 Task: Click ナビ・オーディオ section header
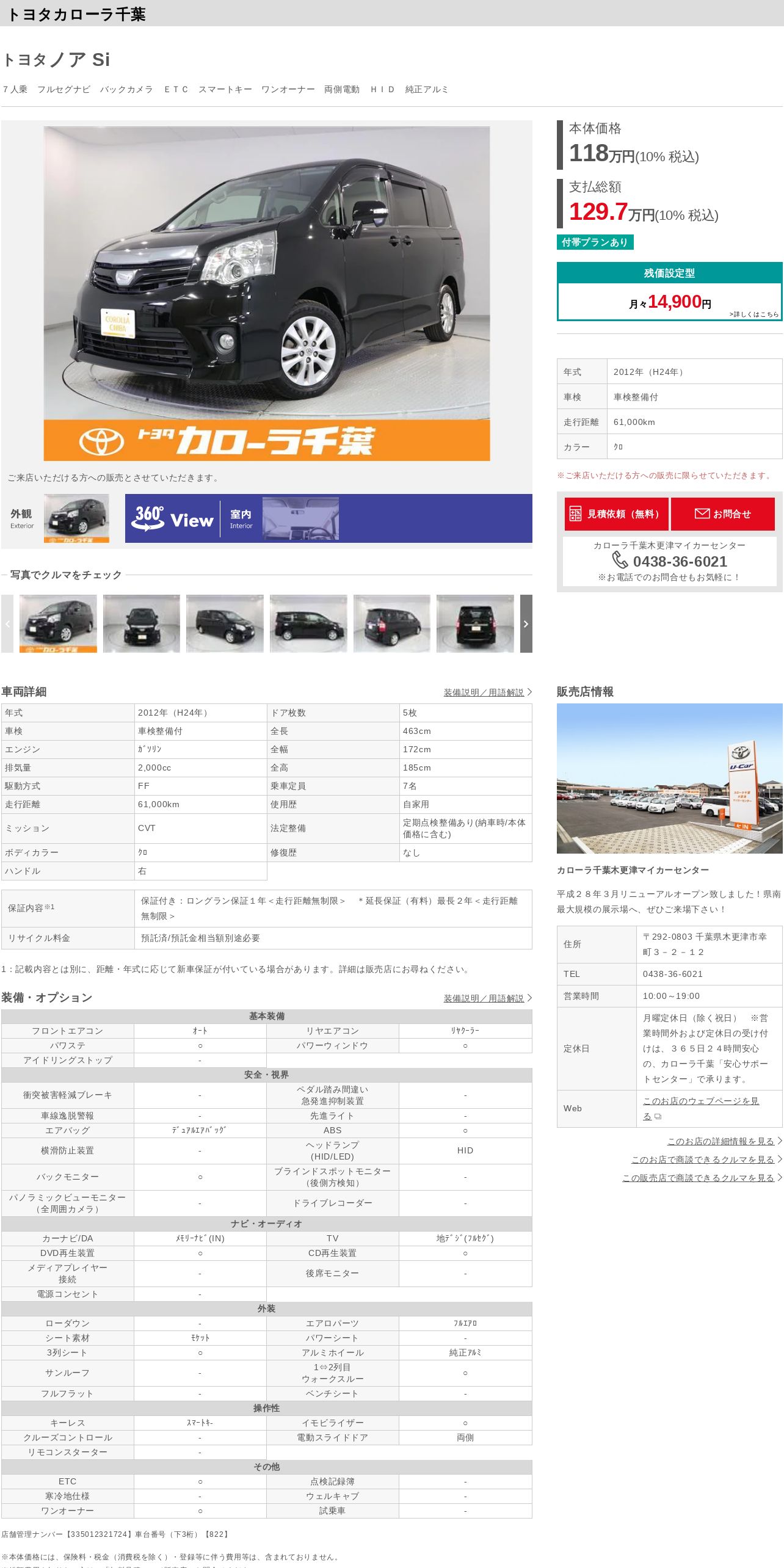point(266,1224)
